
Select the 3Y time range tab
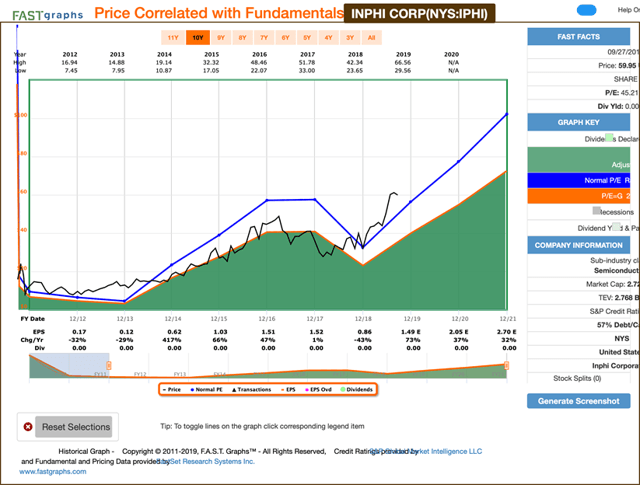pyautogui.click(x=350, y=38)
